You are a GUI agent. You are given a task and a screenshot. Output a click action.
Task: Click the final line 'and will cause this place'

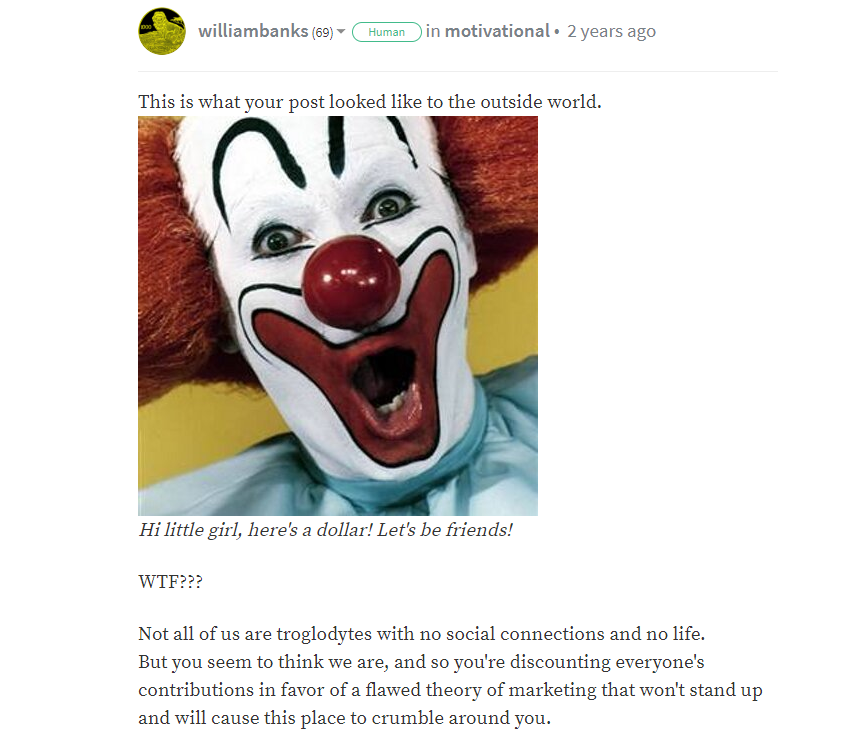pos(344,718)
